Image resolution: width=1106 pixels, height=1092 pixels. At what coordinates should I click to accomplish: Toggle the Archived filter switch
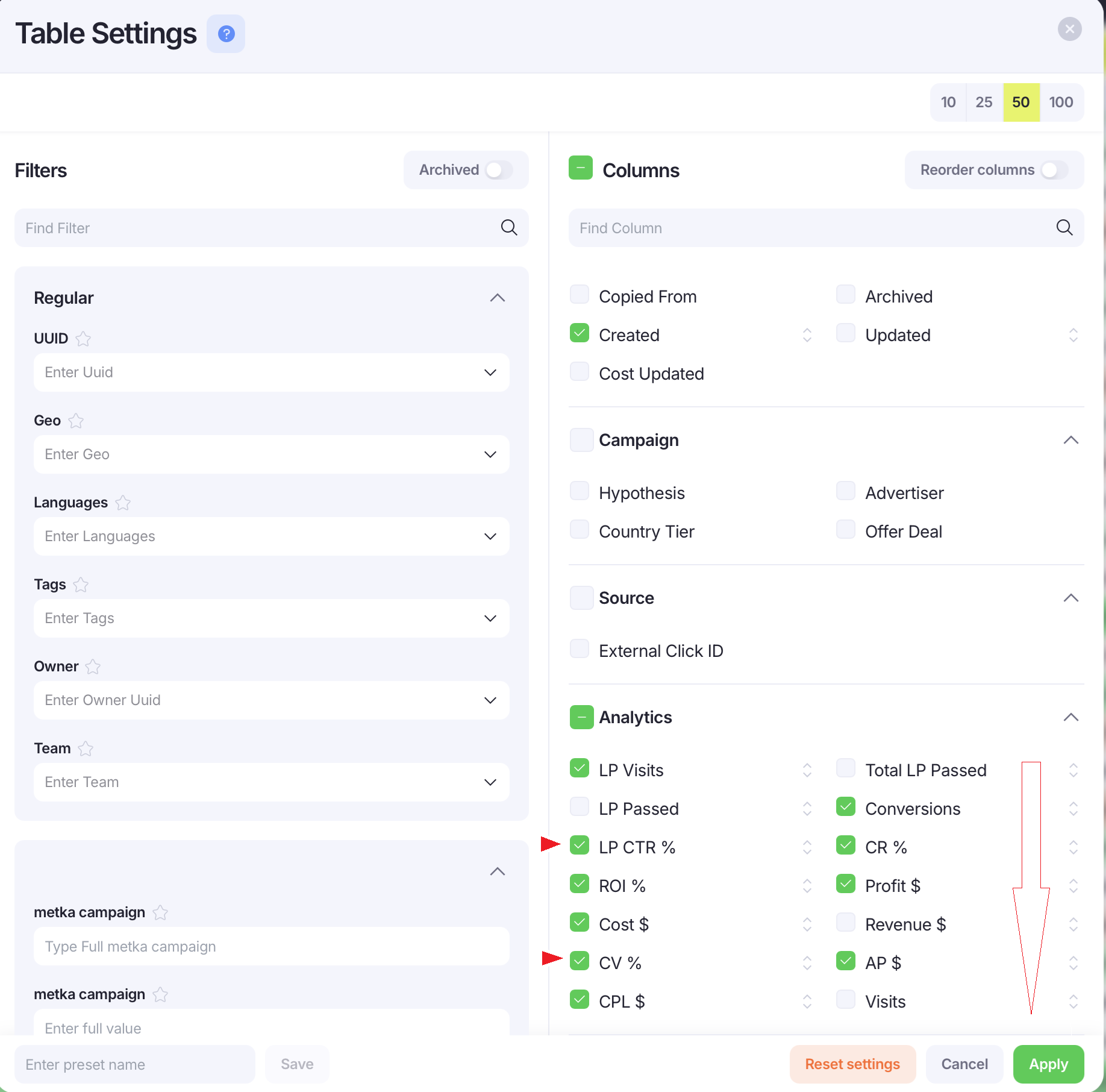tap(499, 170)
